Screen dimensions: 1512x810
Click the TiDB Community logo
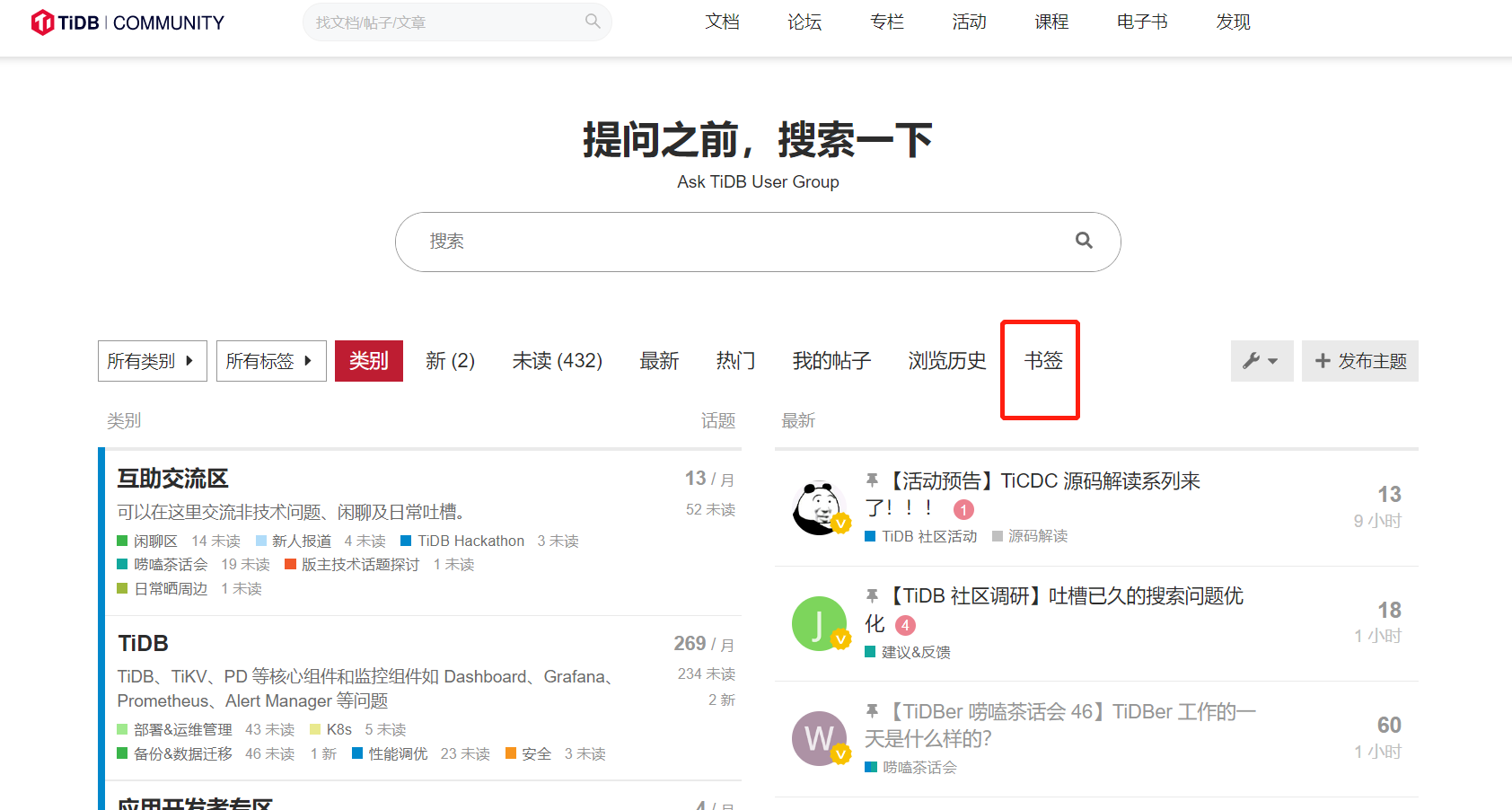click(127, 22)
